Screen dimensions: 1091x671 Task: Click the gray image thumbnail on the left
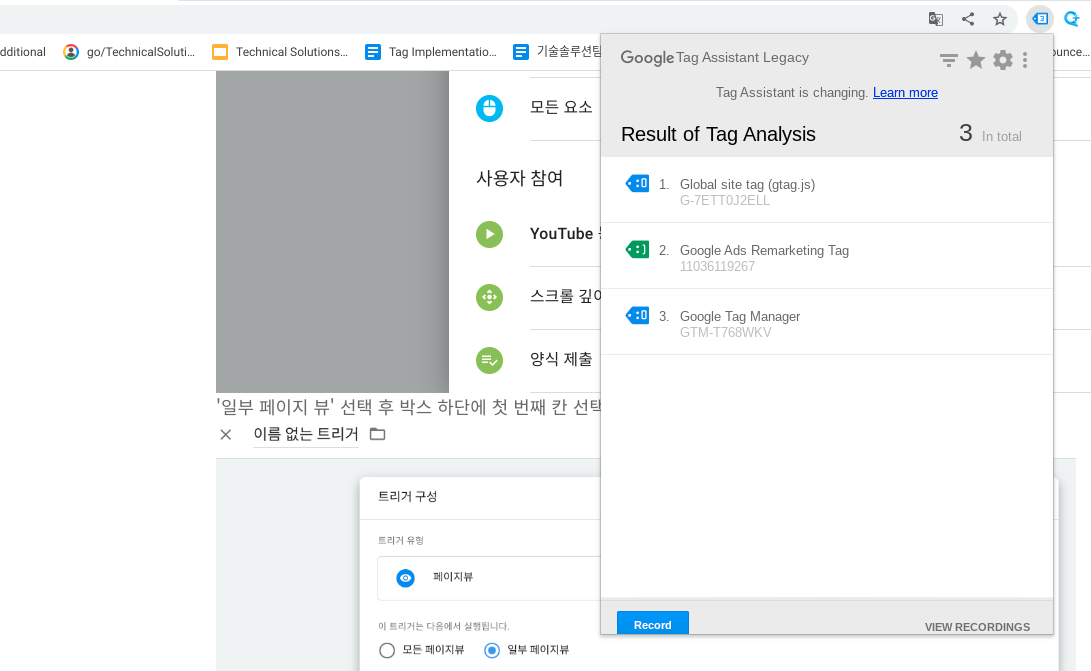tap(332, 232)
